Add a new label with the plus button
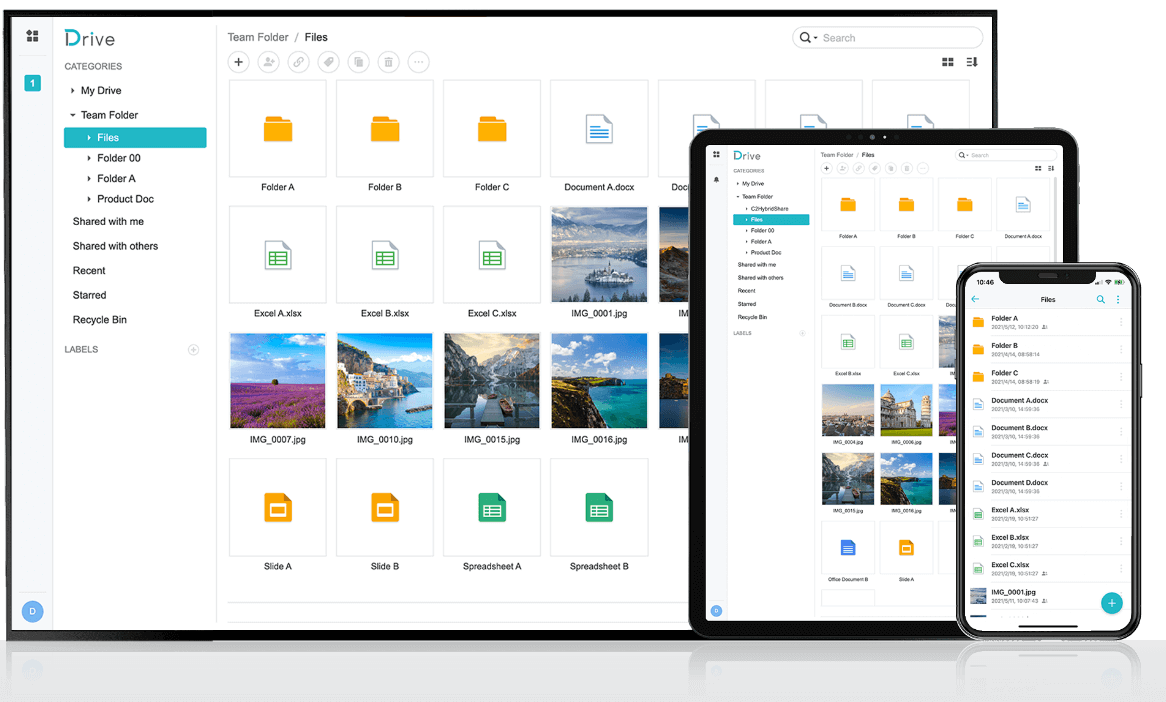Image resolution: width=1166 pixels, height=702 pixels. [x=193, y=349]
